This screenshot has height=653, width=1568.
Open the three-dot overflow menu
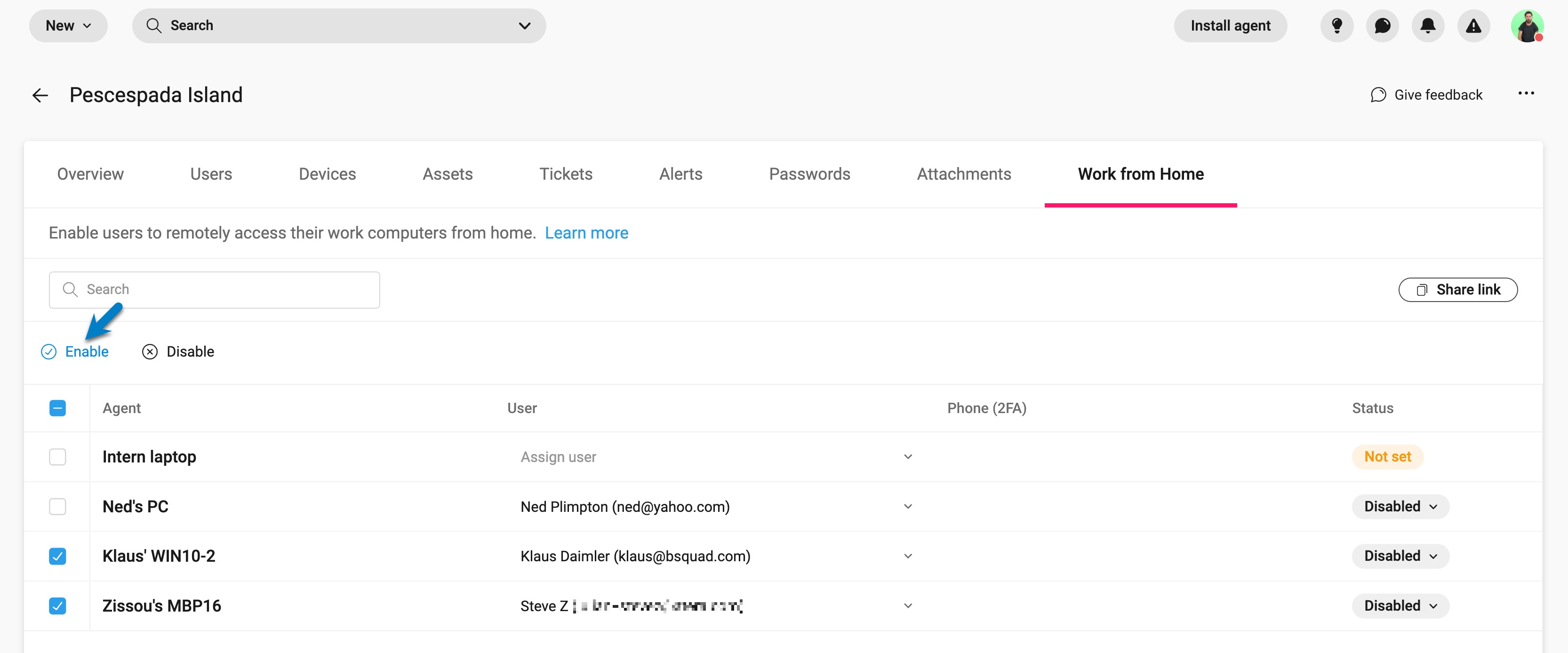[1527, 94]
